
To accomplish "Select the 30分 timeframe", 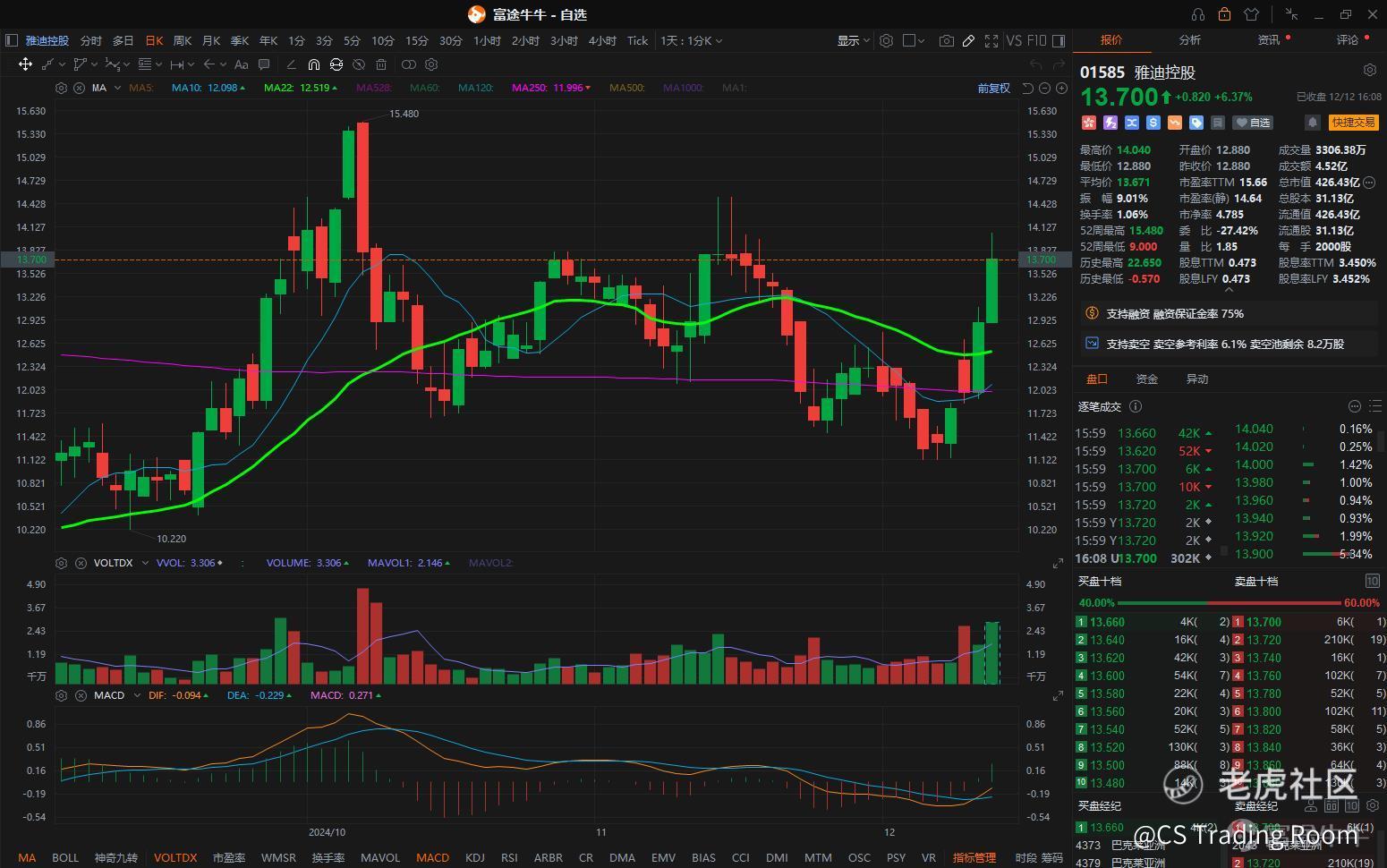I will [x=451, y=40].
